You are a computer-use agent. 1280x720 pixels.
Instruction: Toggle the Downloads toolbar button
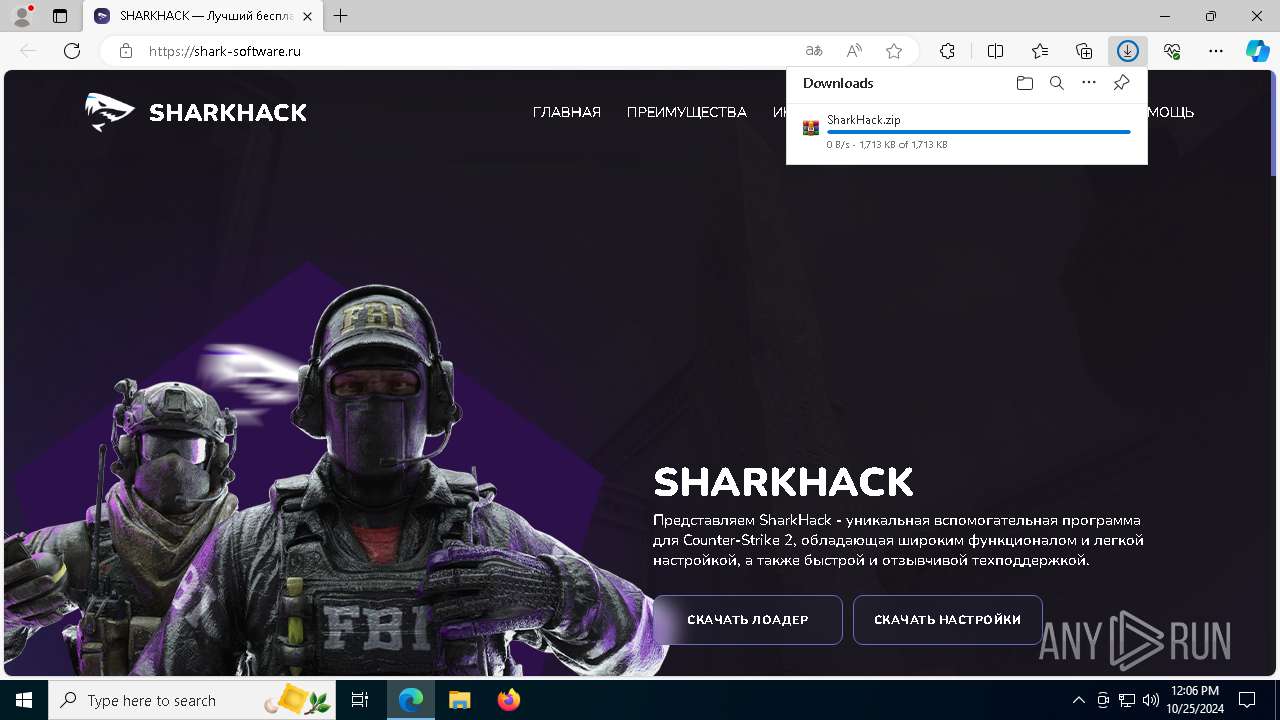1128,51
